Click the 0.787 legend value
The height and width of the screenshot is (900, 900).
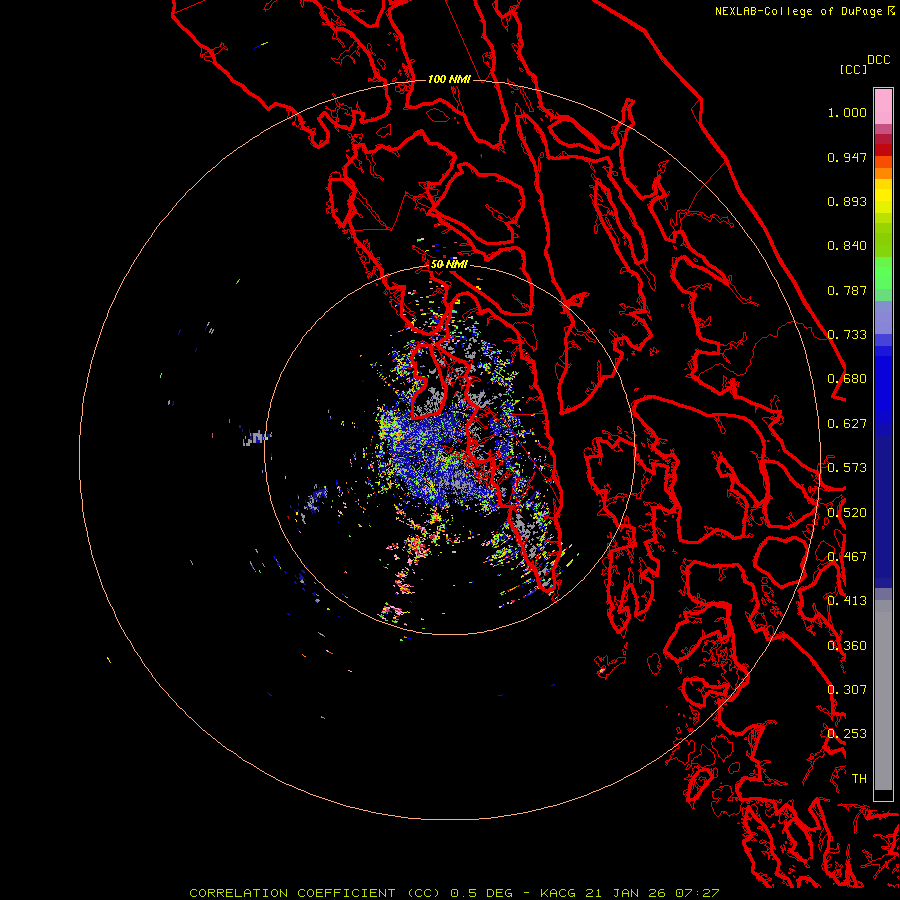click(847, 290)
